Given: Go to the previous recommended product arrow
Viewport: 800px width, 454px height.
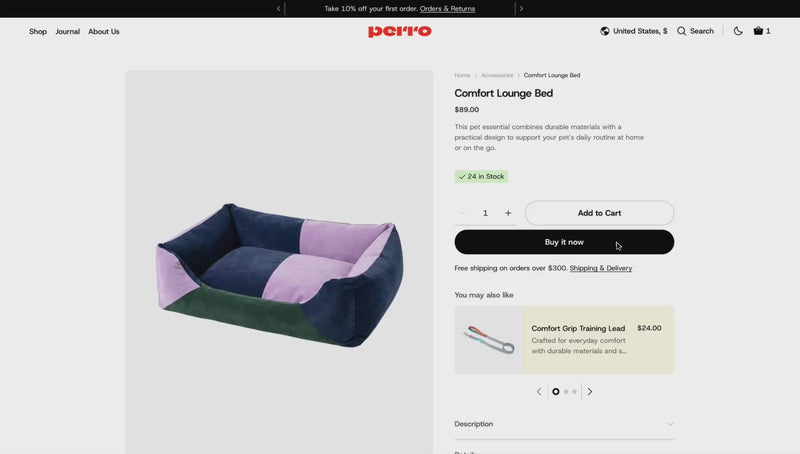Looking at the screenshot, I should coord(539,392).
